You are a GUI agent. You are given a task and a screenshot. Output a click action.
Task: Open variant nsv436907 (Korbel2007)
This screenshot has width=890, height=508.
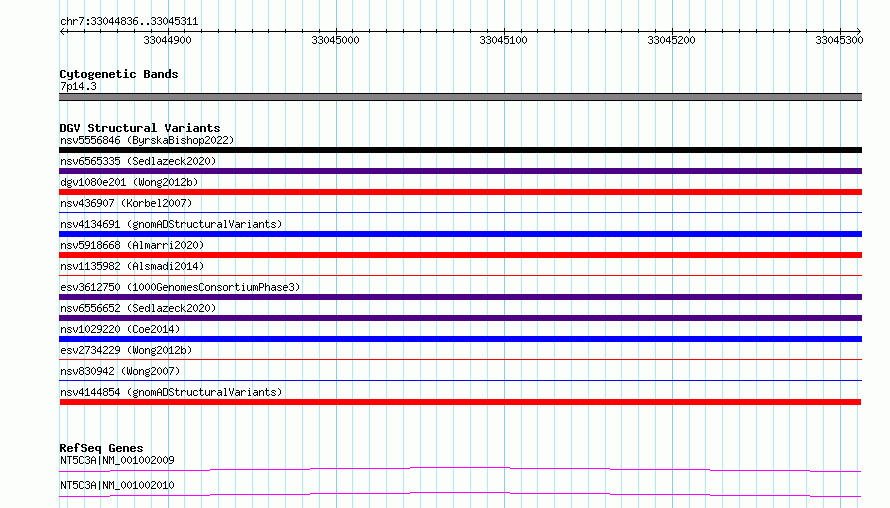(126, 203)
